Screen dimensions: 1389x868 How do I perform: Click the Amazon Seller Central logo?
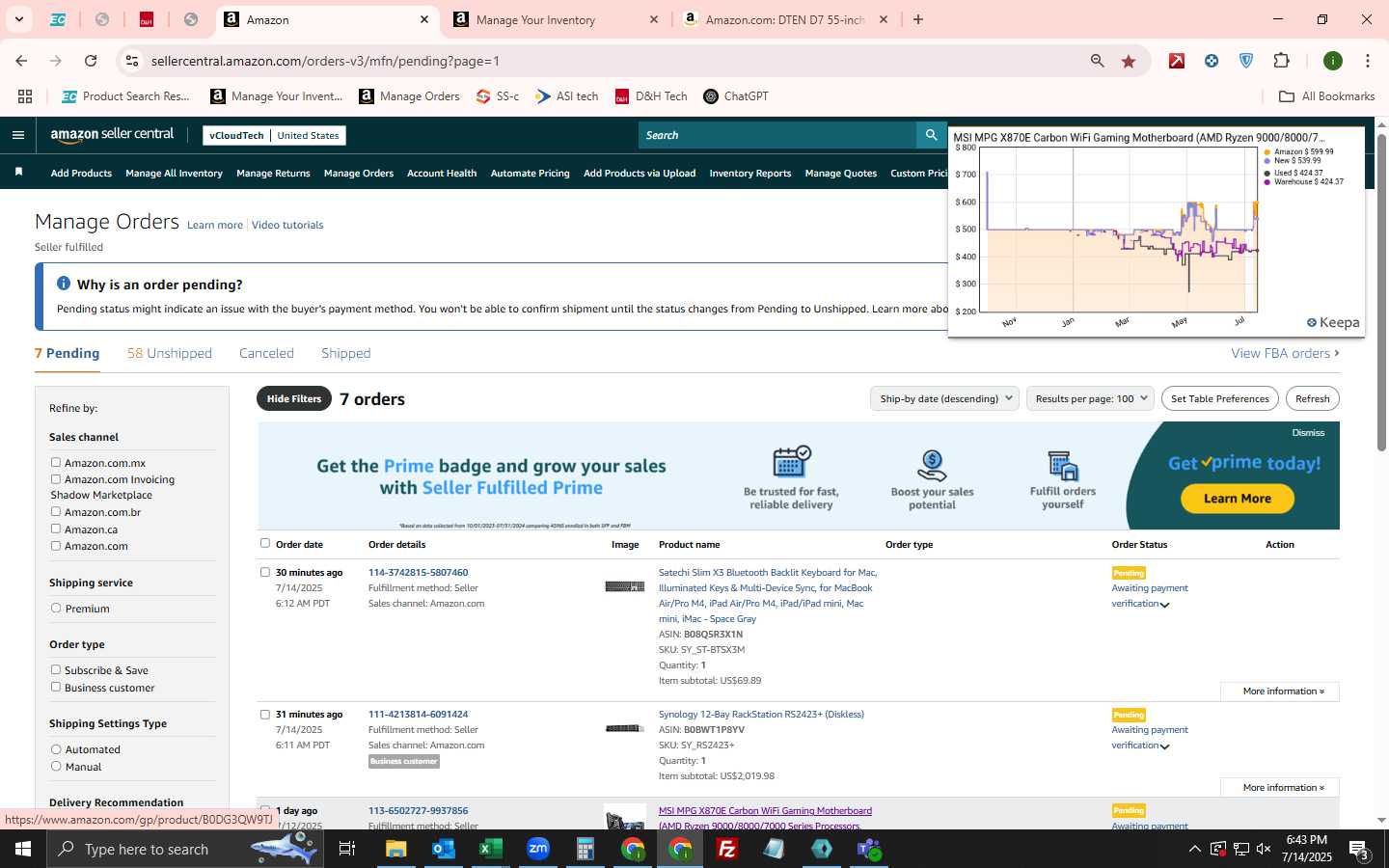(x=112, y=135)
